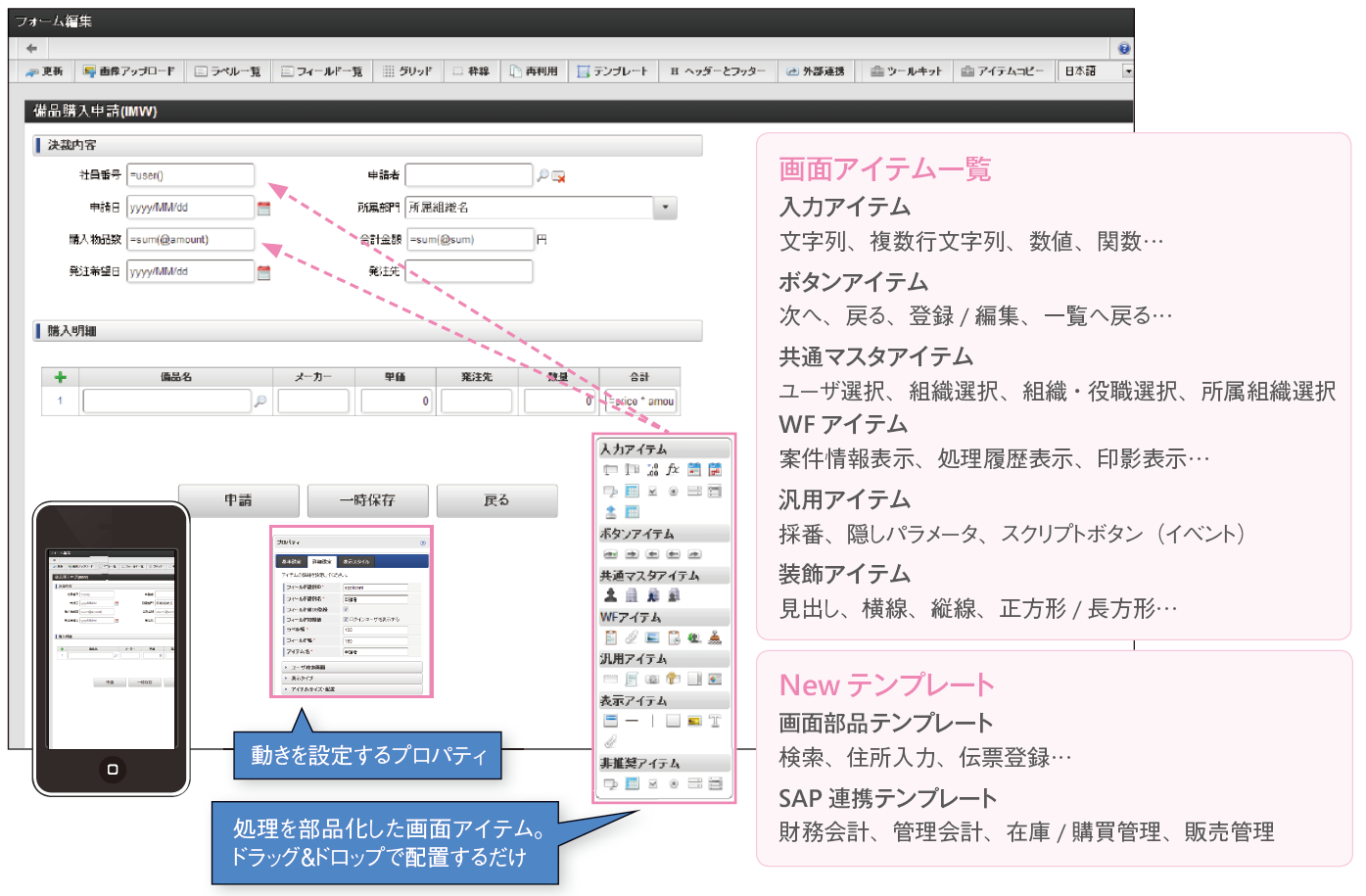Click the function (fx) item icon
This screenshot has width=1366, height=896.
click(x=673, y=470)
